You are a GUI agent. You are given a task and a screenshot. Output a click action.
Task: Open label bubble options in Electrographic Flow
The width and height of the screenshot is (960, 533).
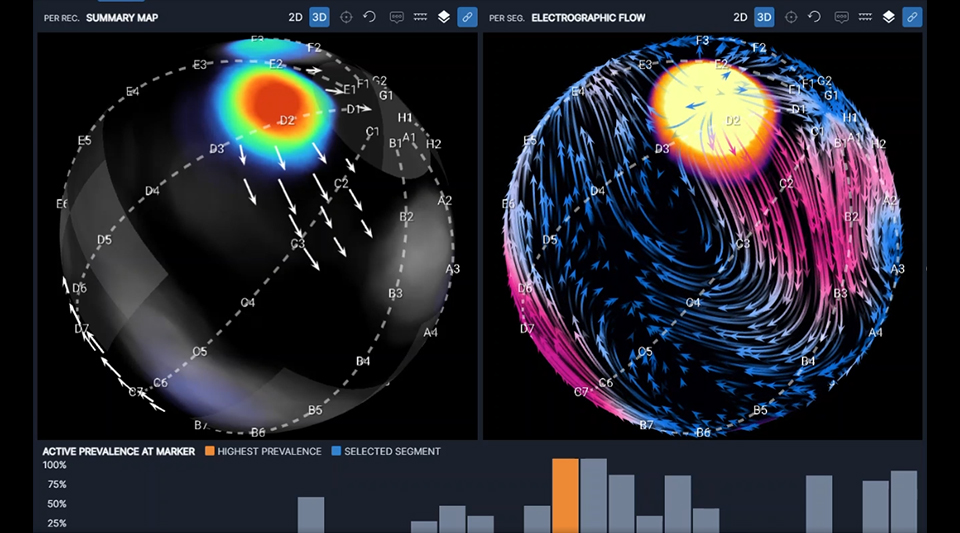[x=841, y=17]
